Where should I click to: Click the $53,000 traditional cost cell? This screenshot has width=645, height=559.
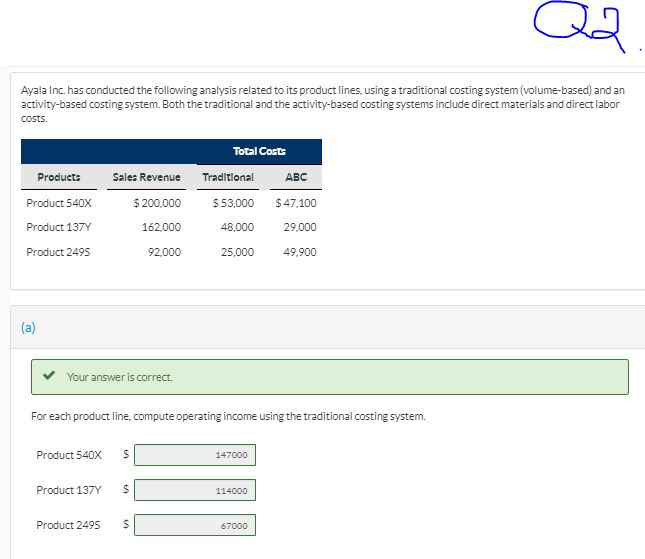click(x=233, y=203)
